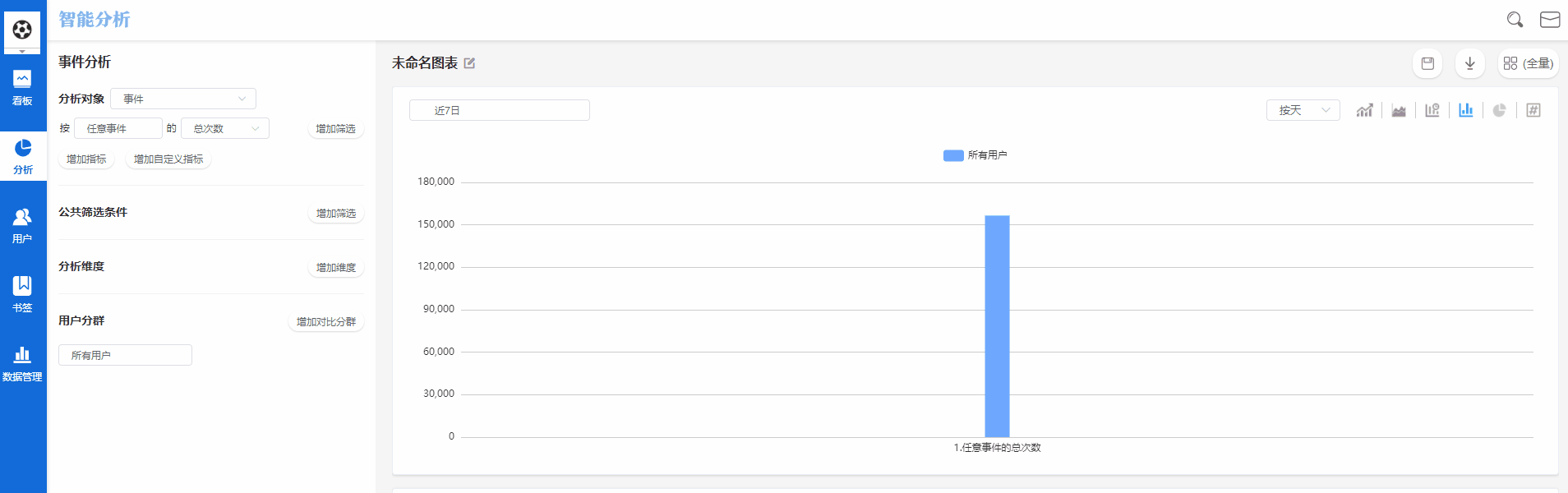Select the area chart view
Viewport: 1568px width, 493px height.
(x=1399, y=110)
